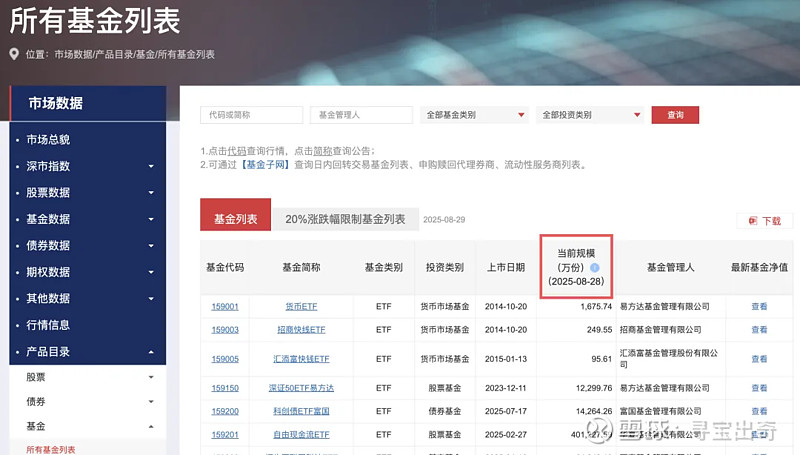Click the 市场数据 sidebar header
This screenshot has height=455, width=800.
click(88, 104)
